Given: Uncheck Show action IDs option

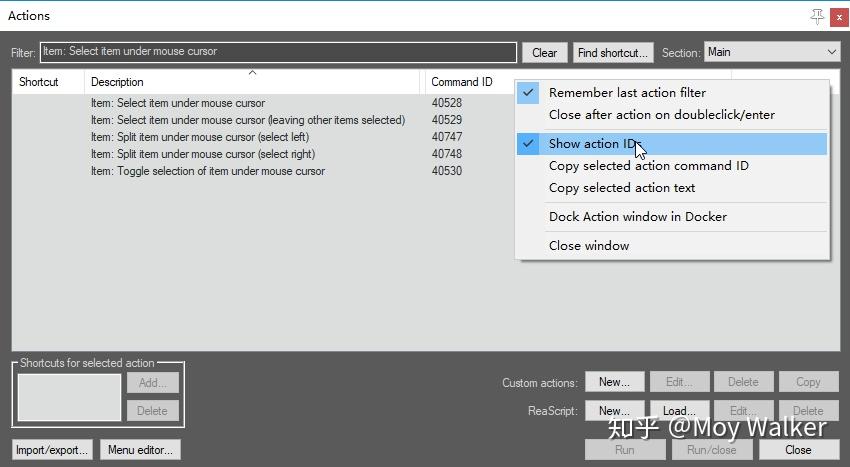Looking at the screenshot, I should (x=592, y=144).
